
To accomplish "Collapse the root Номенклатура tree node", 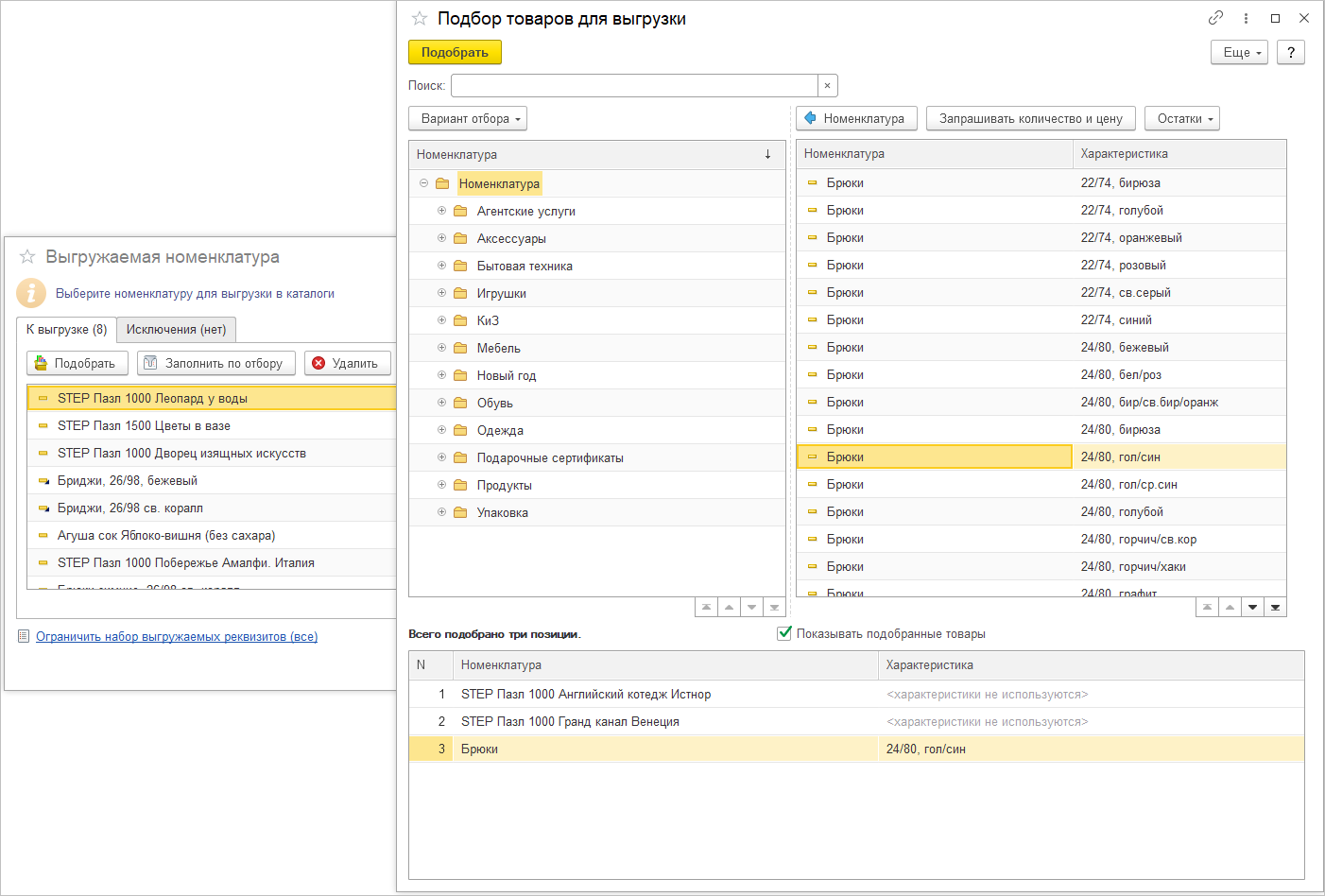I will point(423,183).
